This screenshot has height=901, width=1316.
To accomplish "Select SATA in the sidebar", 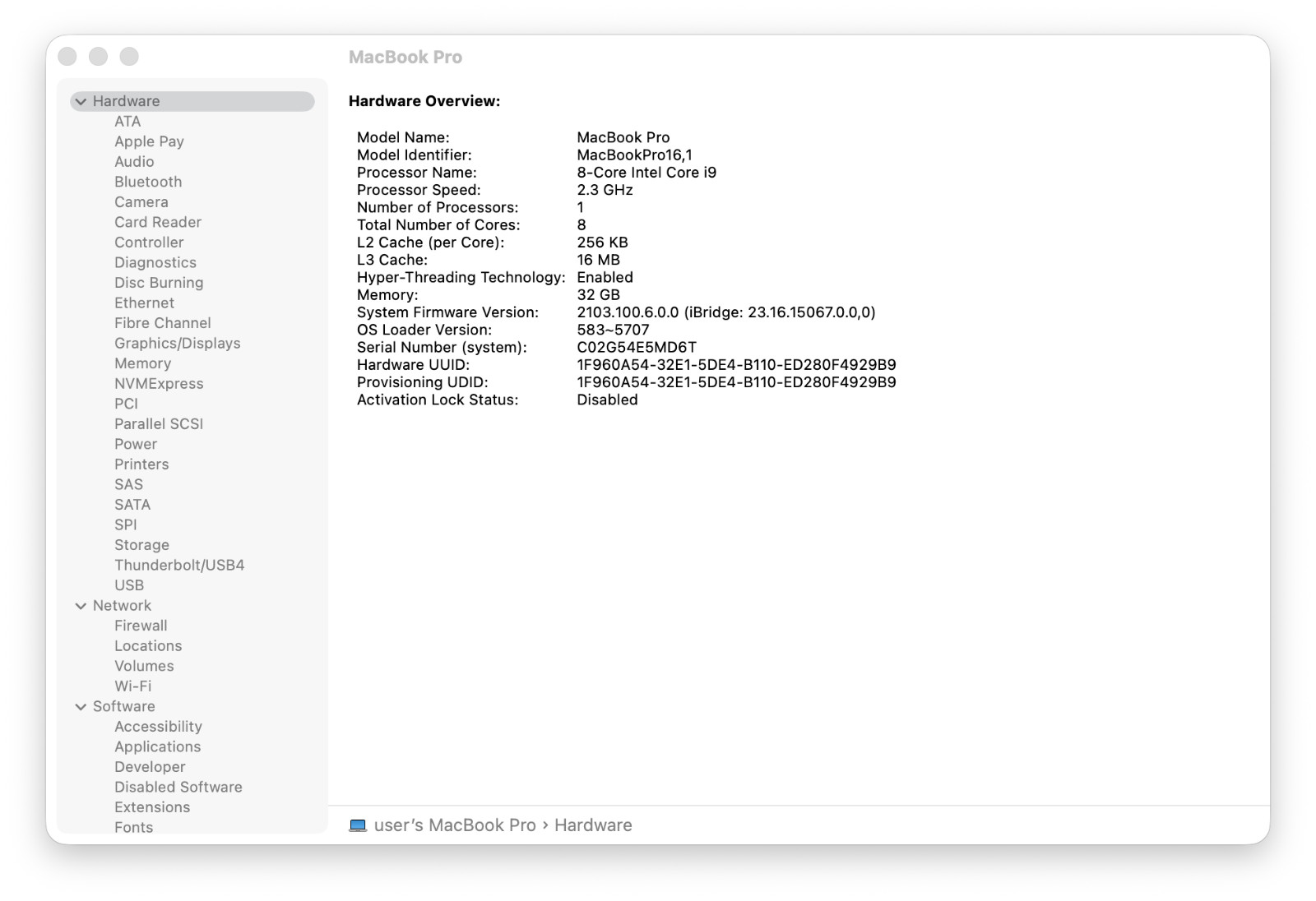I will coord(132,505).
